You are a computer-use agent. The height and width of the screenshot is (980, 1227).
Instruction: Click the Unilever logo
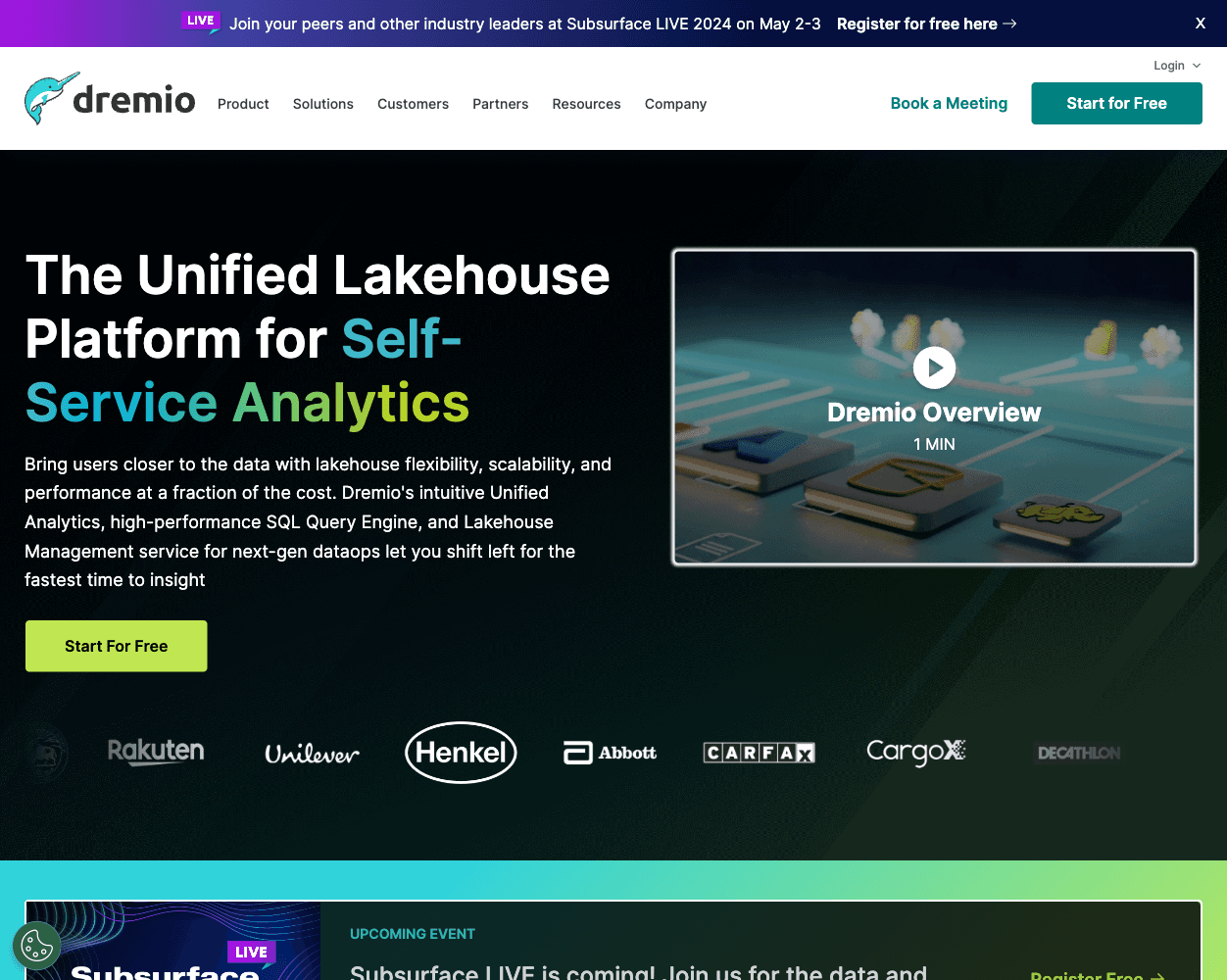[312, 753]
